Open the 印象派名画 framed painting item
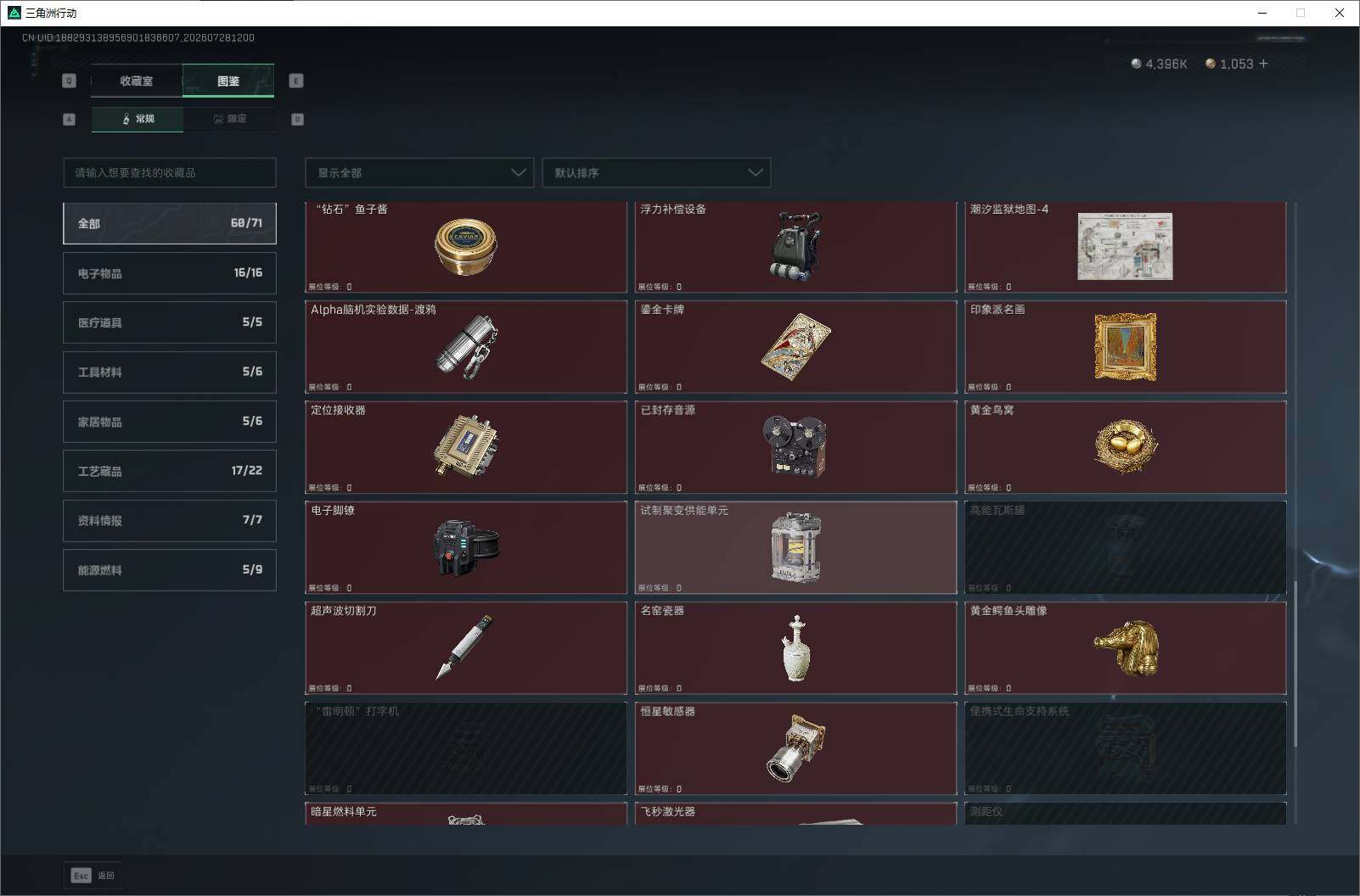The width and height of the screenshot is (1360, 896). pos(1126,346)
